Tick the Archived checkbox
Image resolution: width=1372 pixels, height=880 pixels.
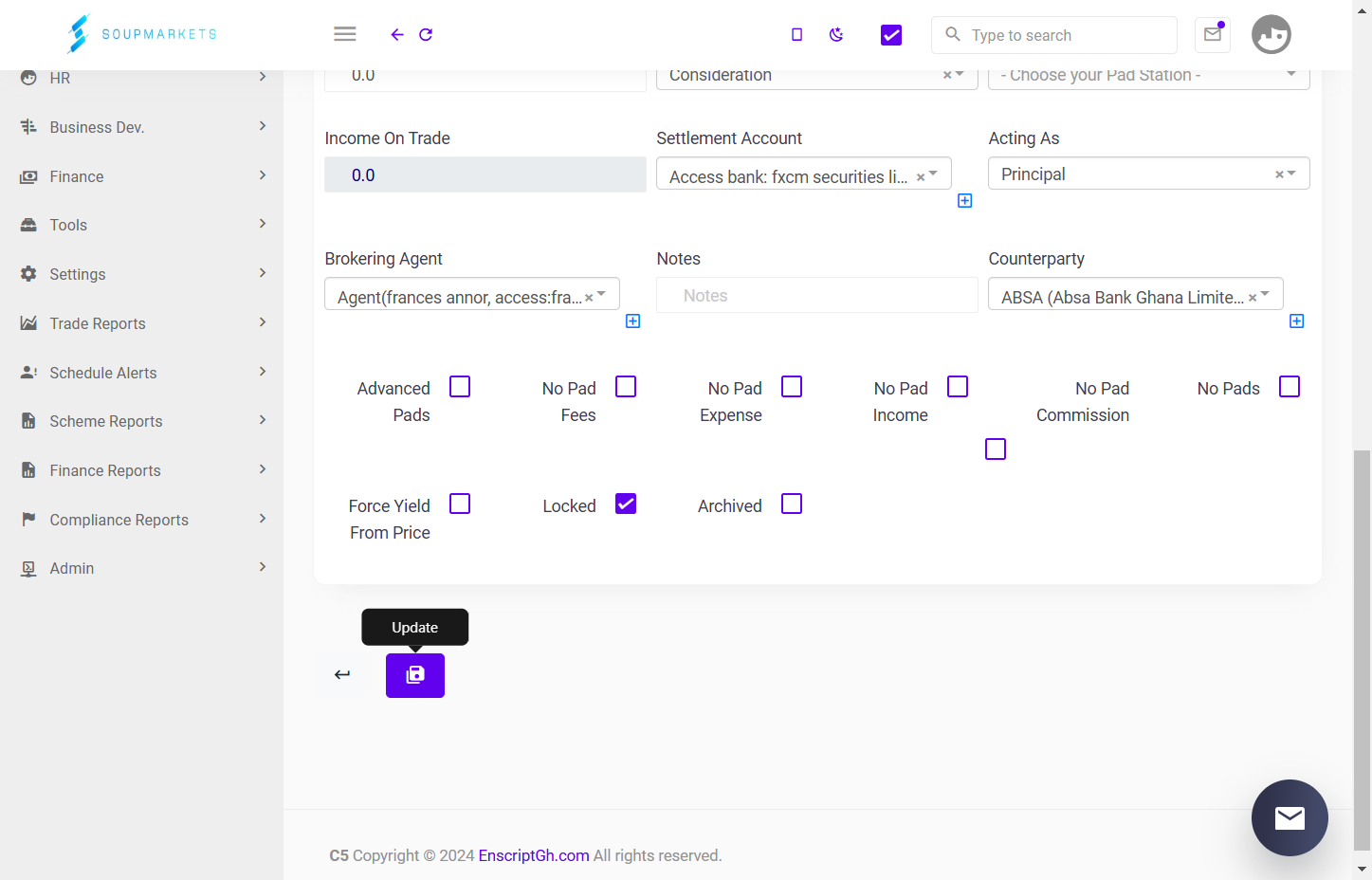coord(792,504)
